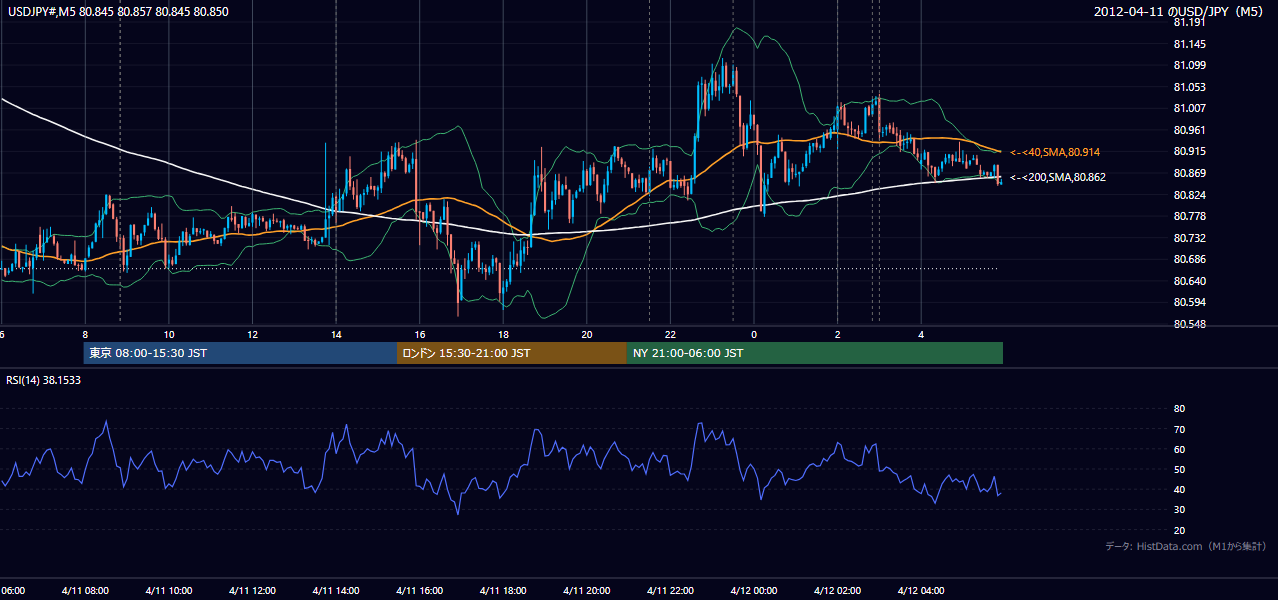The image size is (1278, 600).
Task: Click the 4/11 16:00 time axis label
Action: click(x=419, y=590)
